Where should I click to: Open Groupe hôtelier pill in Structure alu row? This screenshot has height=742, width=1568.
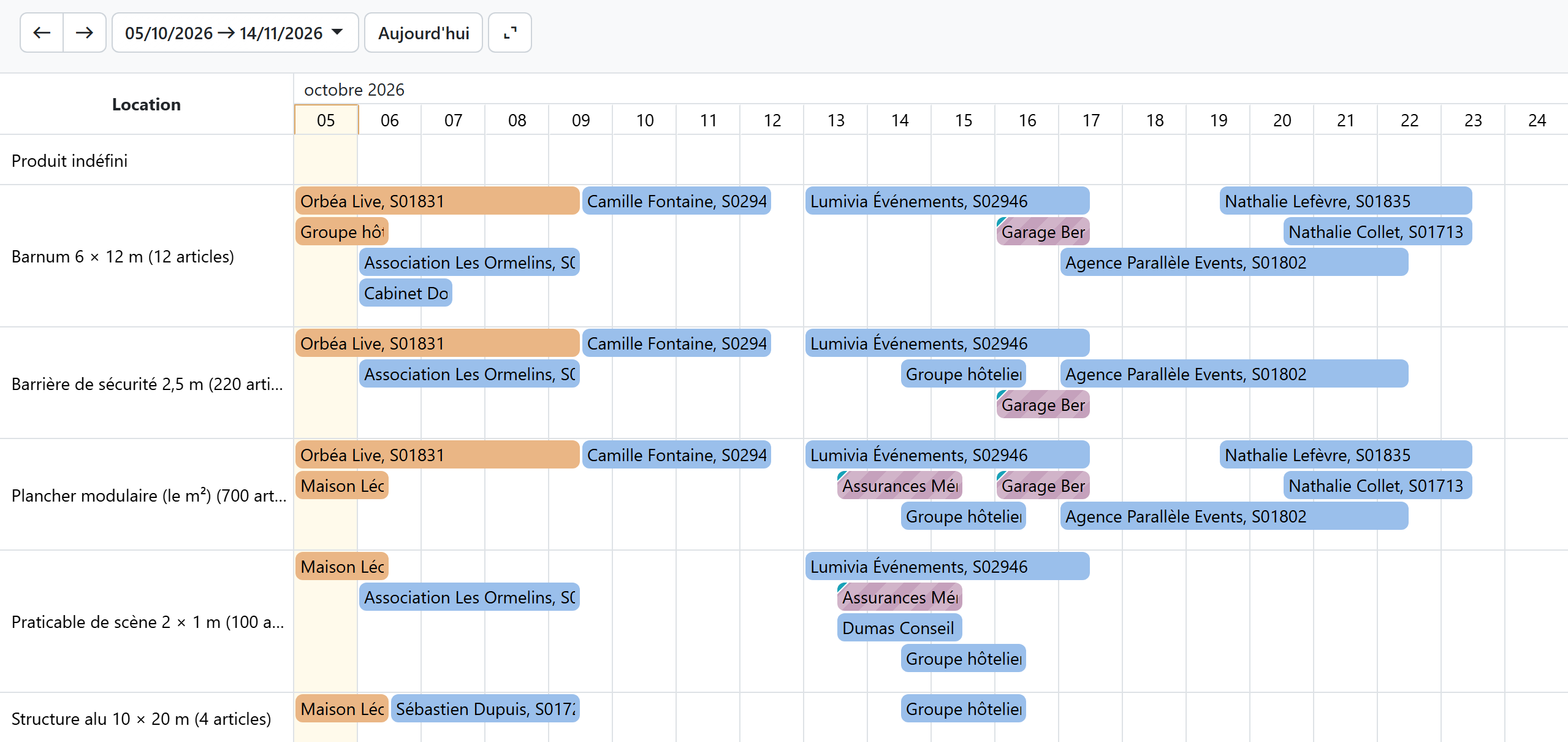point(964,708)
